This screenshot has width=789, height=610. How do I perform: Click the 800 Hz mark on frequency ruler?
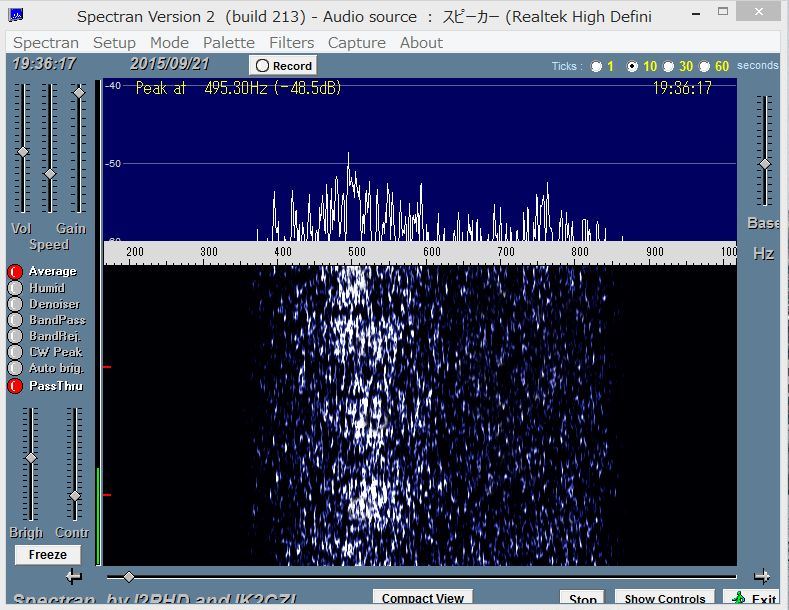[x=580, y=252]
